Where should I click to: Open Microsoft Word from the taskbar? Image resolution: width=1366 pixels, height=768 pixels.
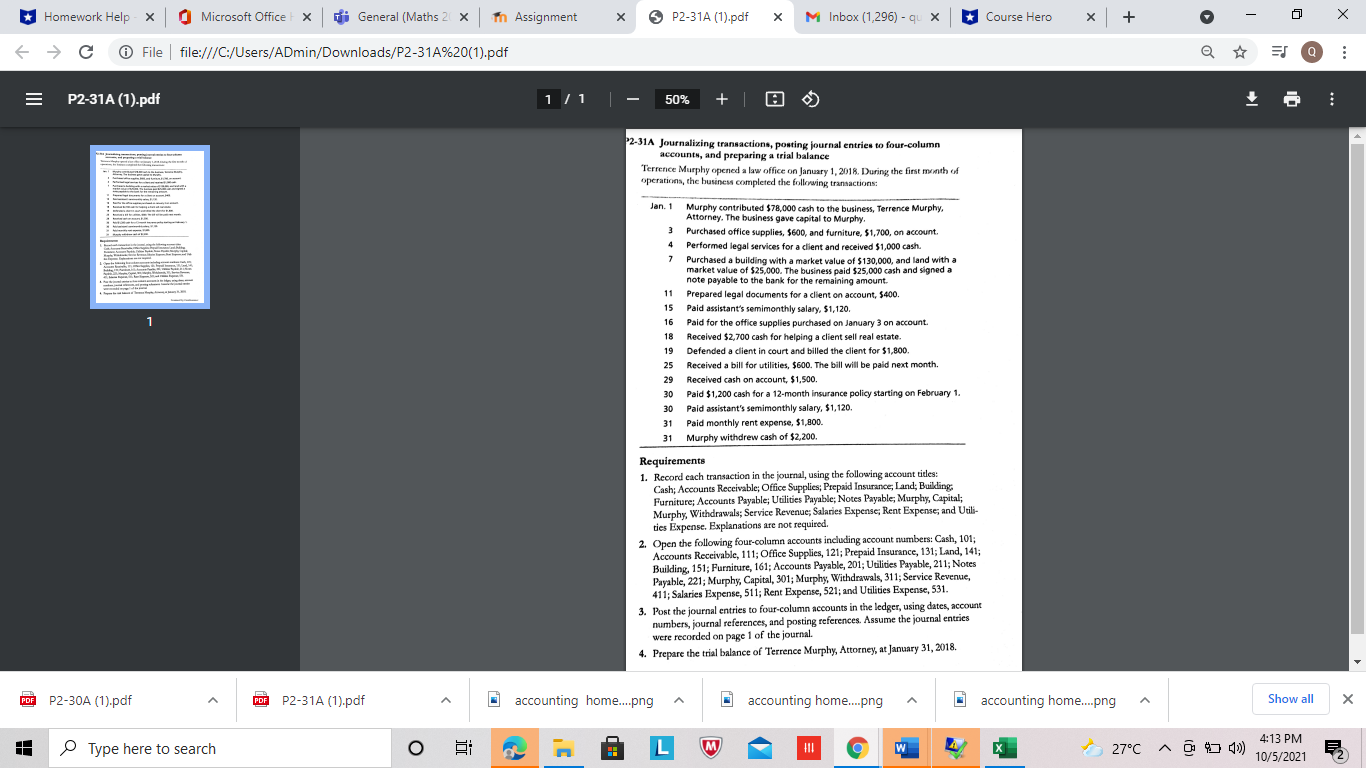(x=904, y=747)
